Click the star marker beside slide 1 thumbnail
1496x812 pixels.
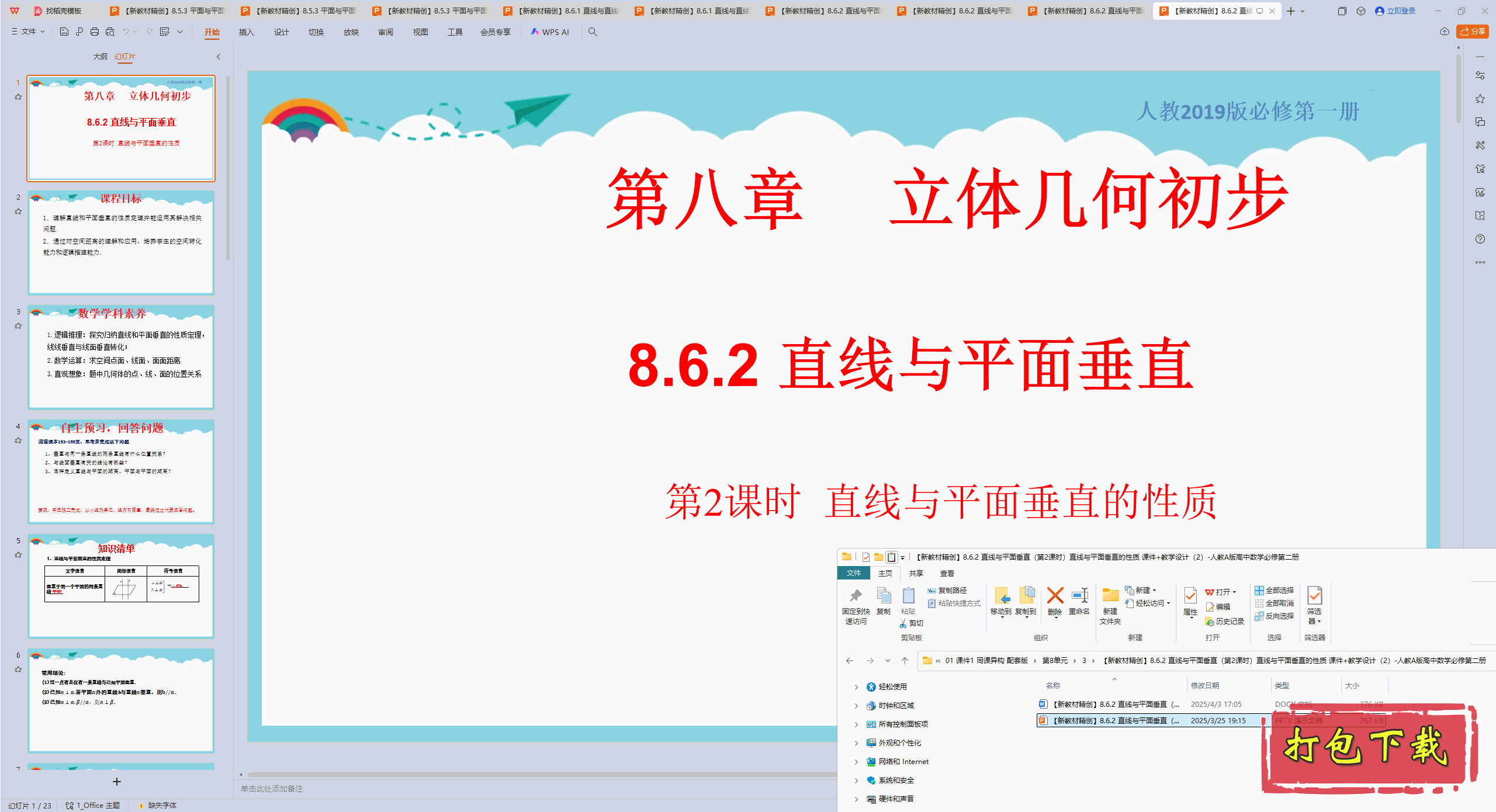click(18, 97)
